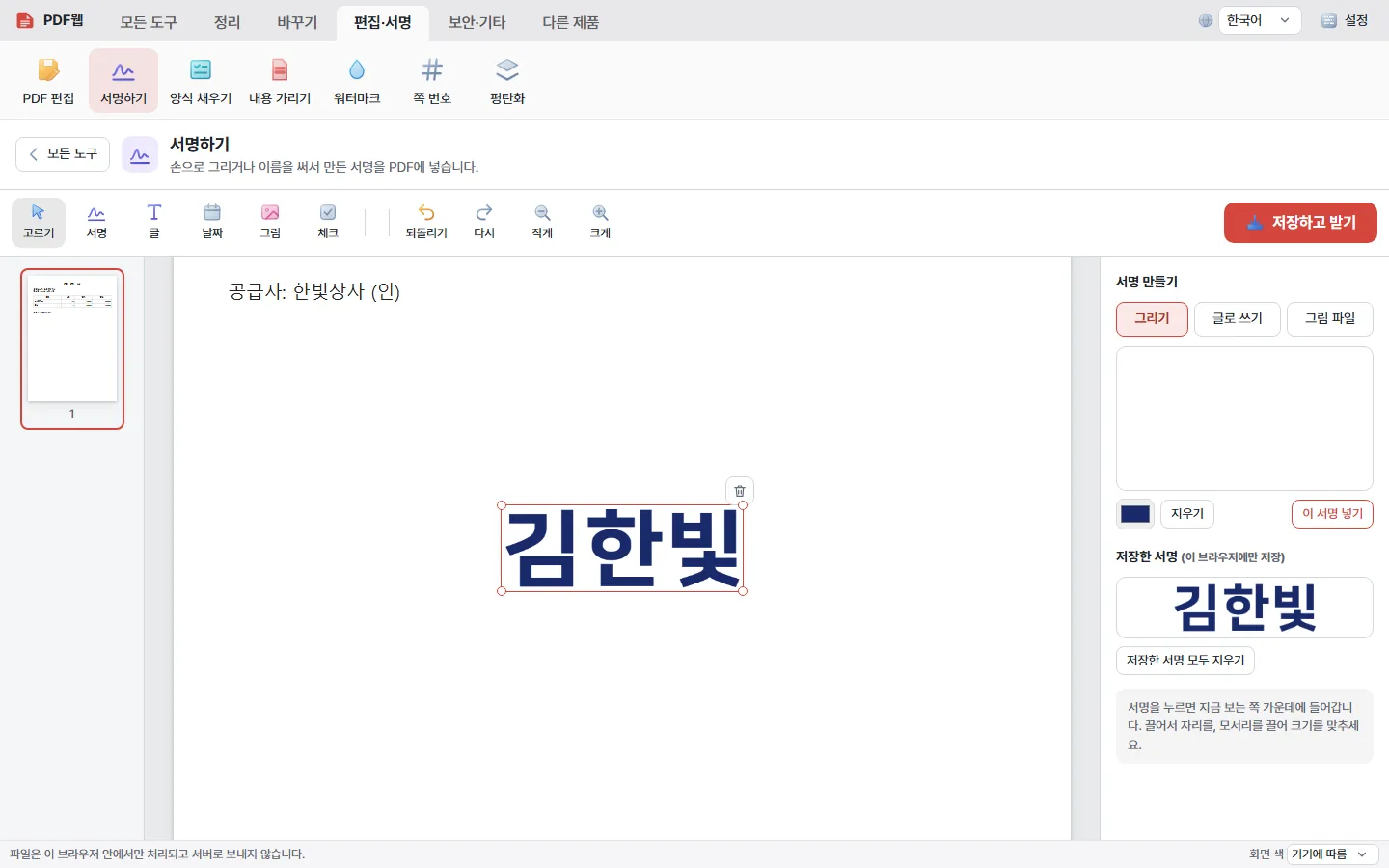Select the 그리기 signature mode
The width and height of the screenshot is (1389, 868).
(x=1152, y=319)
